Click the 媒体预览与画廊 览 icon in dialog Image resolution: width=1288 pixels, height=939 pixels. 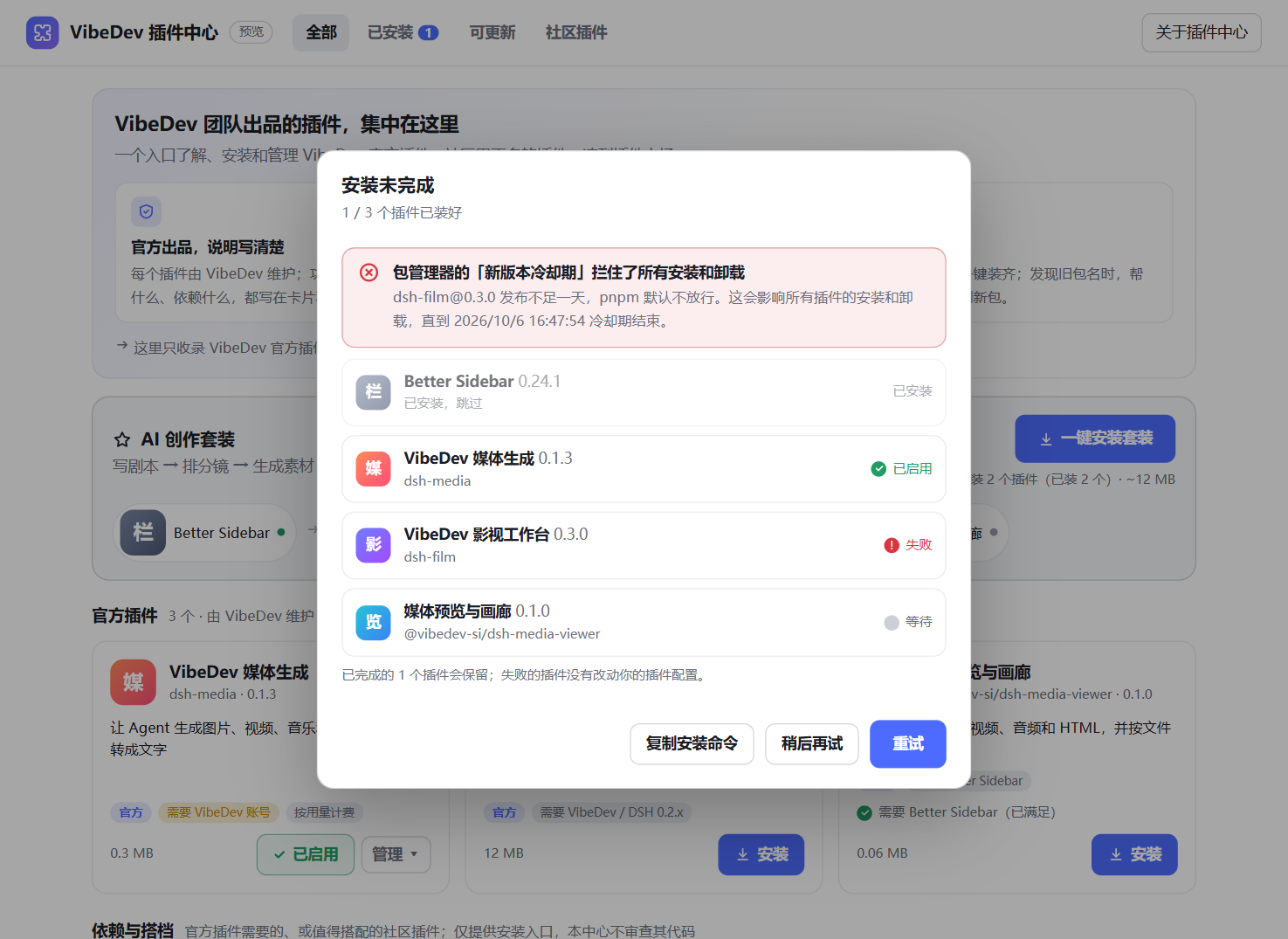(x=374, y=622)
